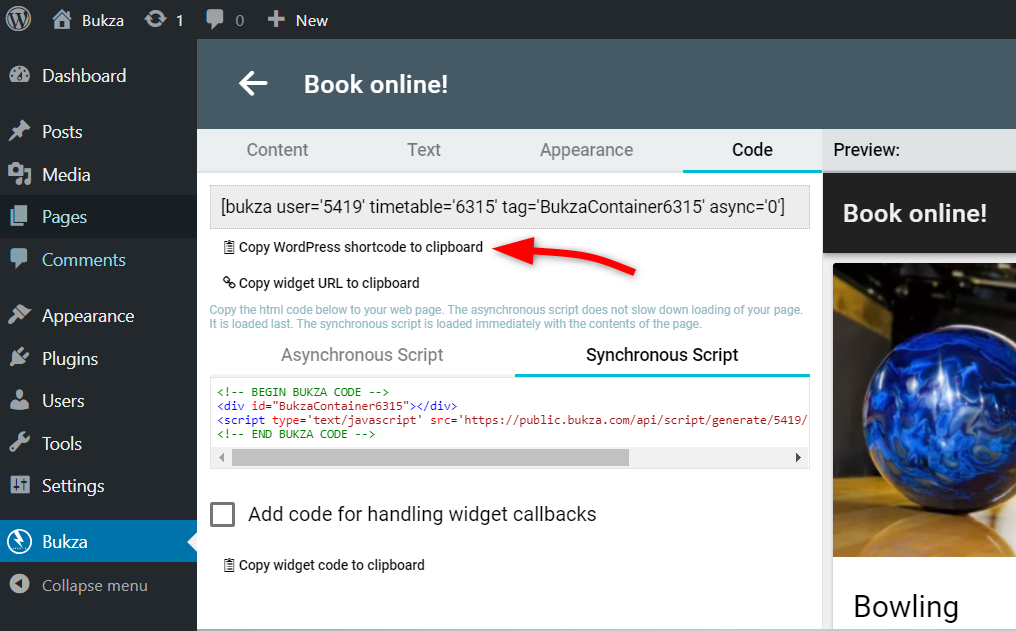Image resolution: width=1016 pixels, height=631 pixels.
Task: Open the WordPress logo menu
Action: 18,19
